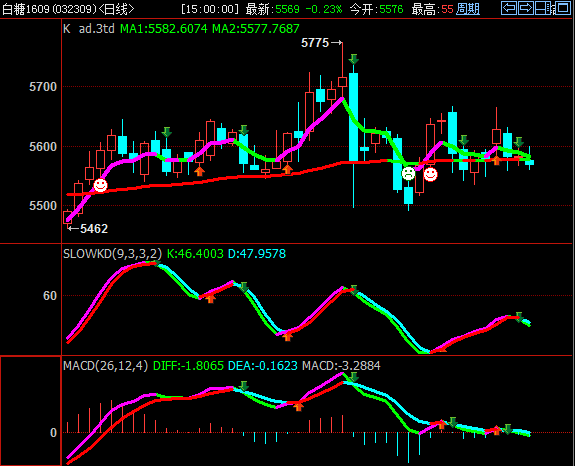
Task: Click the right arrow navigation icon
Action: point(526,8)
